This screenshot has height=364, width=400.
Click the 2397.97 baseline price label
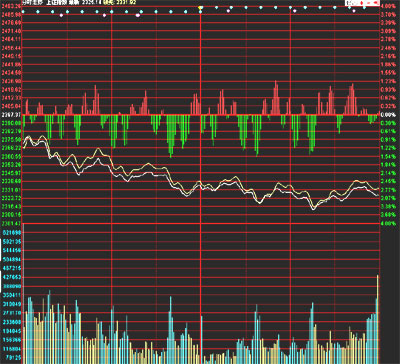coord(12,115)
